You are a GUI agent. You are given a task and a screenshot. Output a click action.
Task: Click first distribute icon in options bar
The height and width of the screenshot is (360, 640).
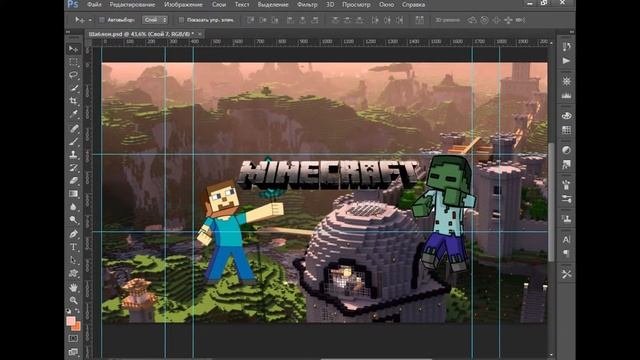point(335,20)
